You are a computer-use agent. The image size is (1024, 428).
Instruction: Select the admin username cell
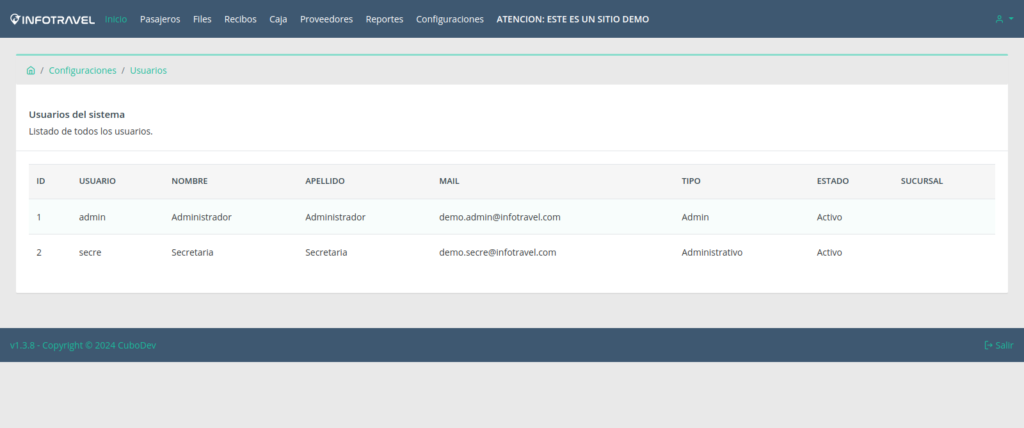tap(92, 217)
